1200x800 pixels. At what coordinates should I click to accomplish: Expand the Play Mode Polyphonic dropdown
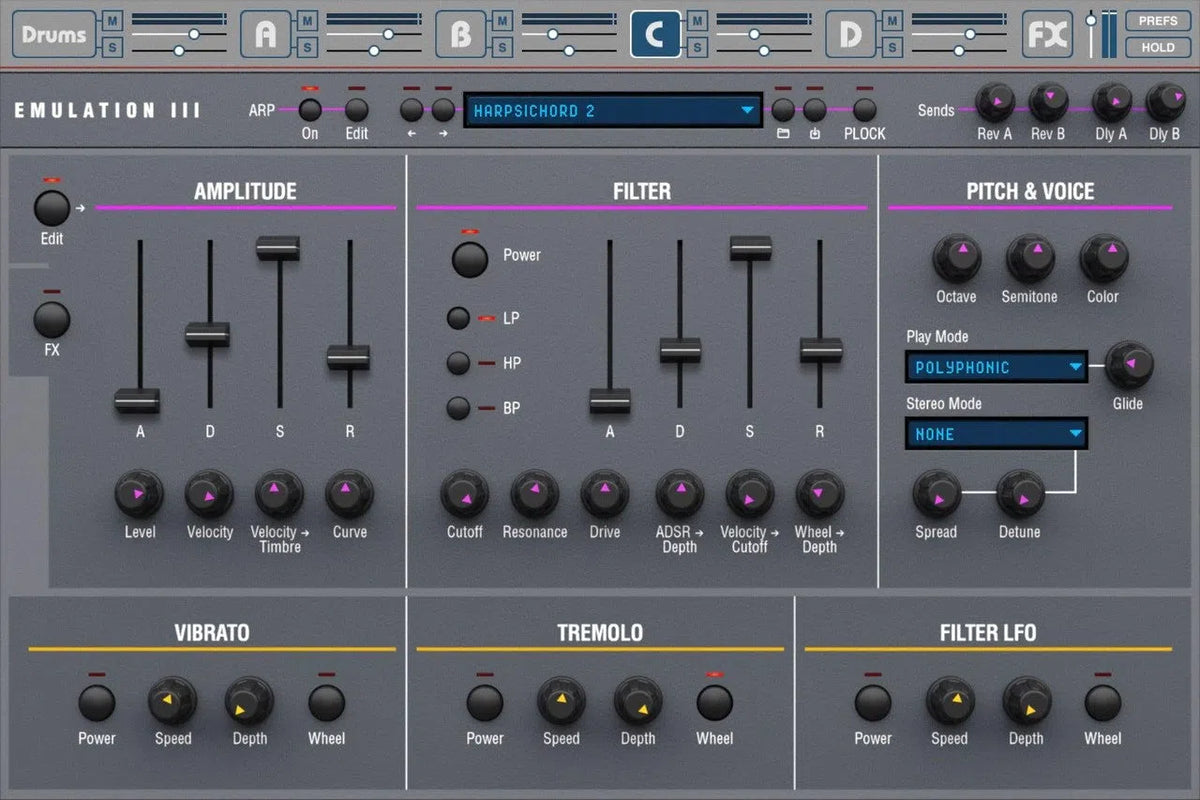point(995,368)
